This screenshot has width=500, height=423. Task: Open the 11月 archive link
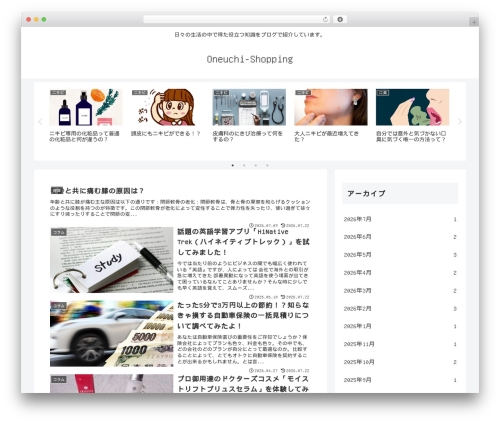(400, 344)
